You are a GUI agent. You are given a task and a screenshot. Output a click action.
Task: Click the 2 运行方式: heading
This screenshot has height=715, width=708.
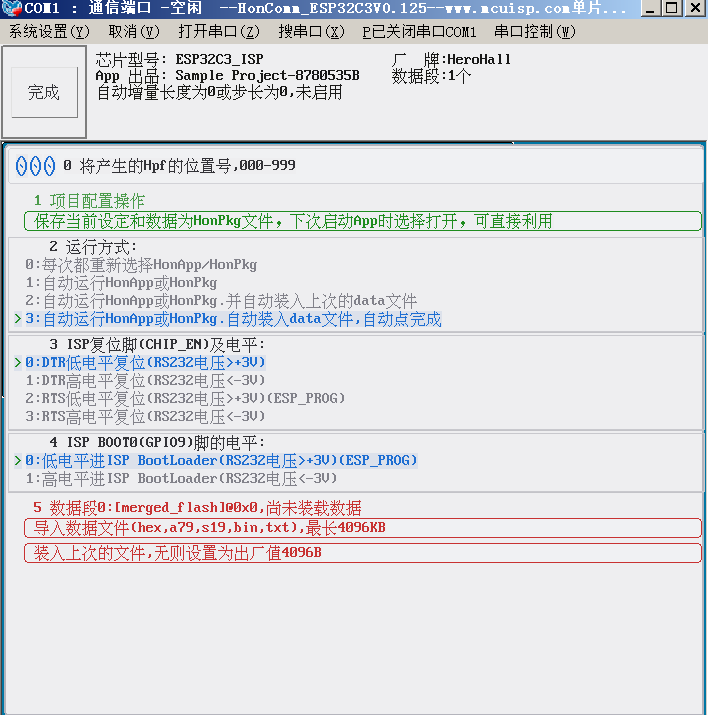[x=93, y=247]
